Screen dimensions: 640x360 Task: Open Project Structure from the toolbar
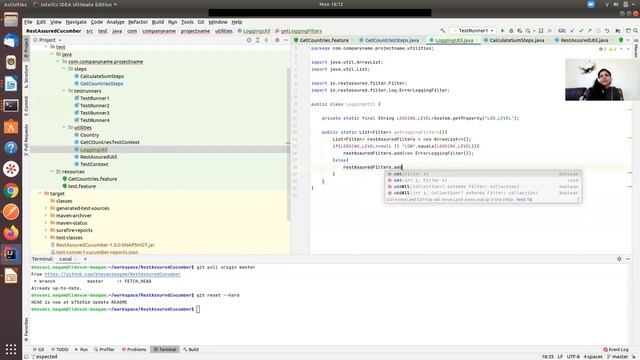coord(618,31)
